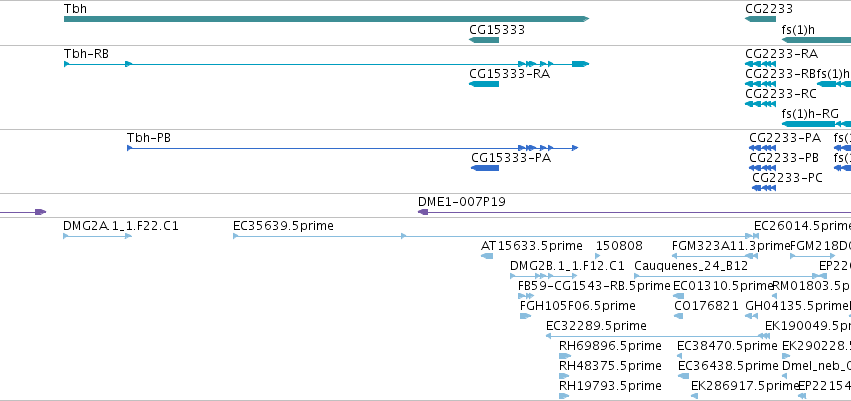Select the AT15633.5prime EST feature

487,257
